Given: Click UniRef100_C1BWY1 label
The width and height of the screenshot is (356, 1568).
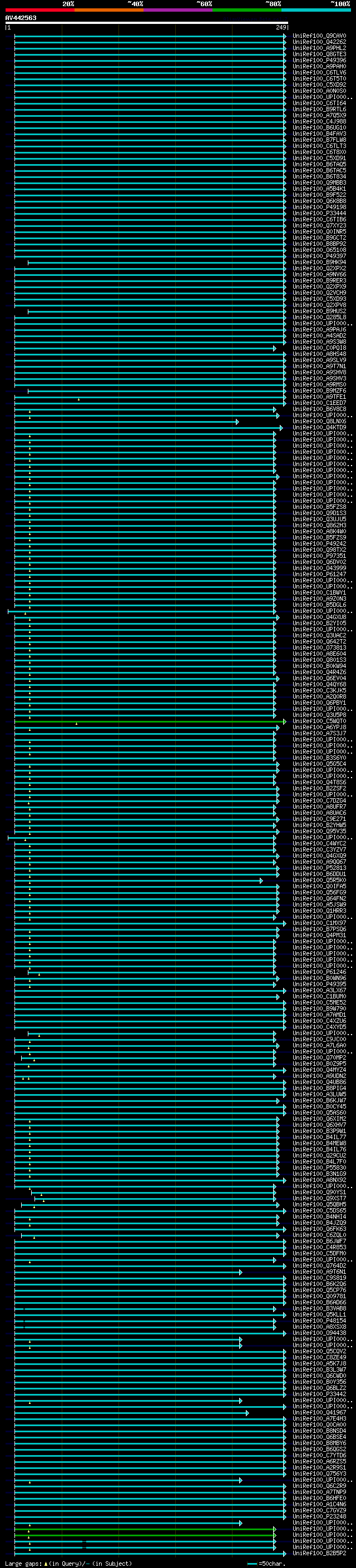Looking at the screenshot, I should tap(319, 592).
